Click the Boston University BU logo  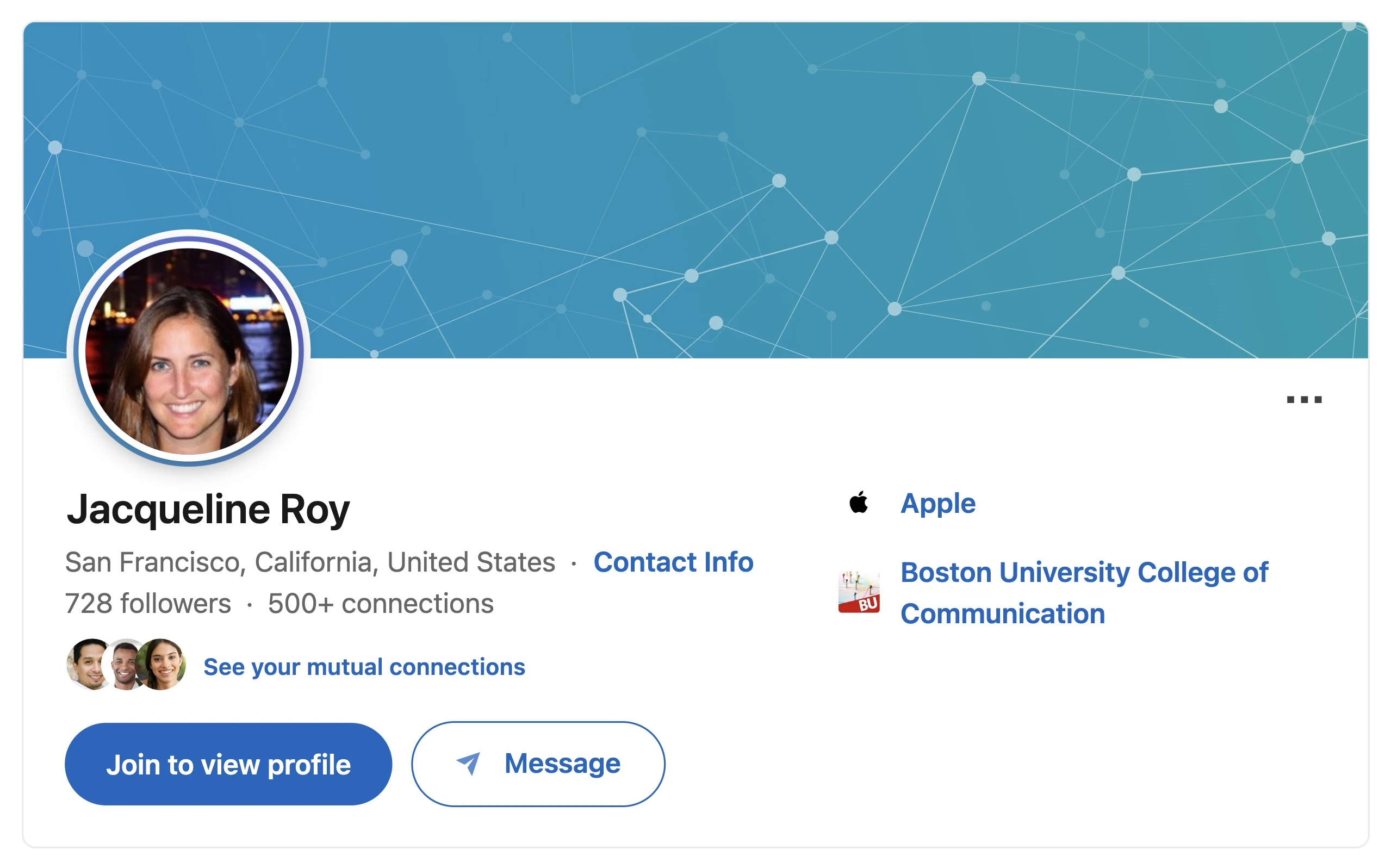click(x=859, y=592)
